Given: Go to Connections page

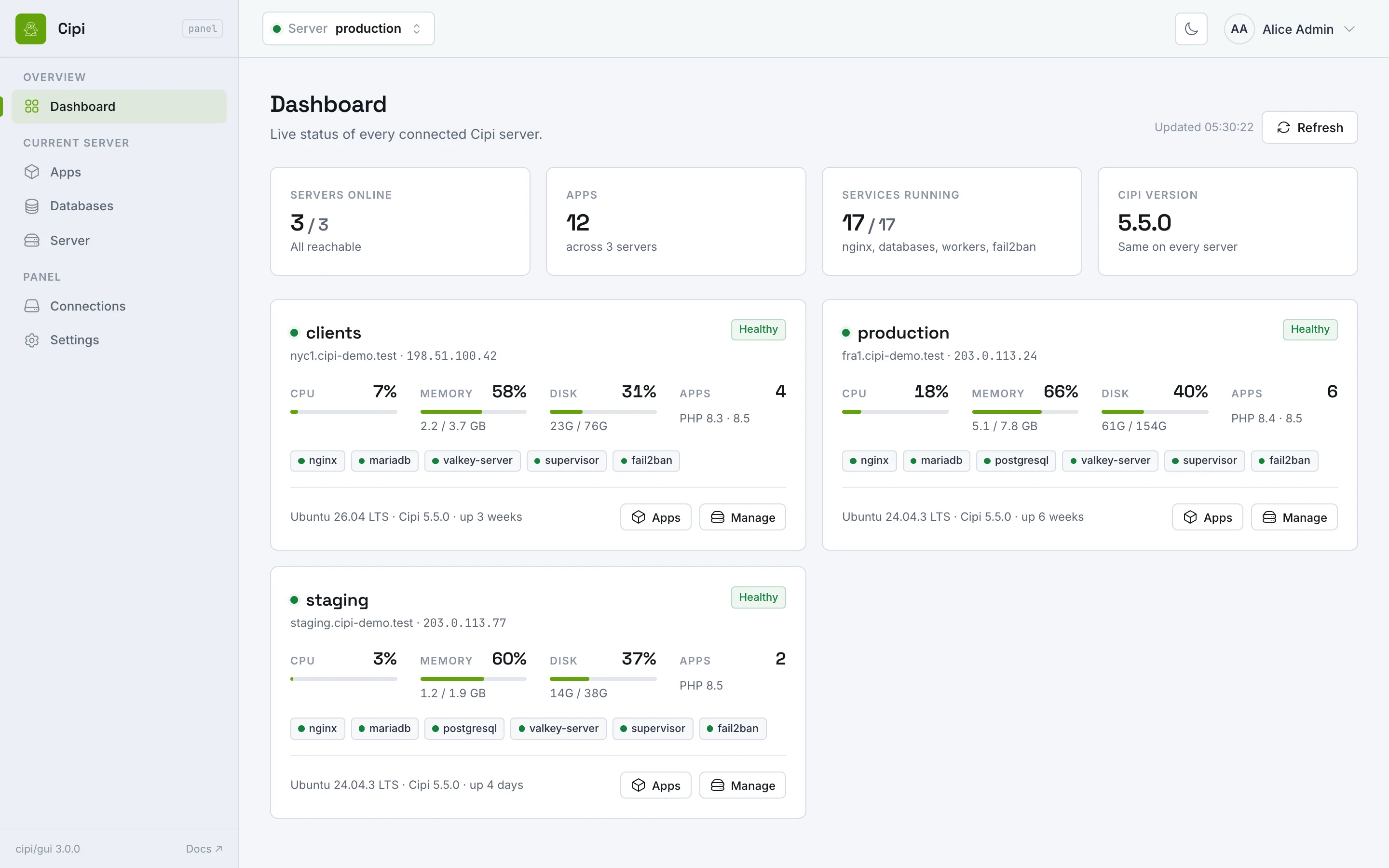Looking at the screenshot, I should tap(119, 306).
